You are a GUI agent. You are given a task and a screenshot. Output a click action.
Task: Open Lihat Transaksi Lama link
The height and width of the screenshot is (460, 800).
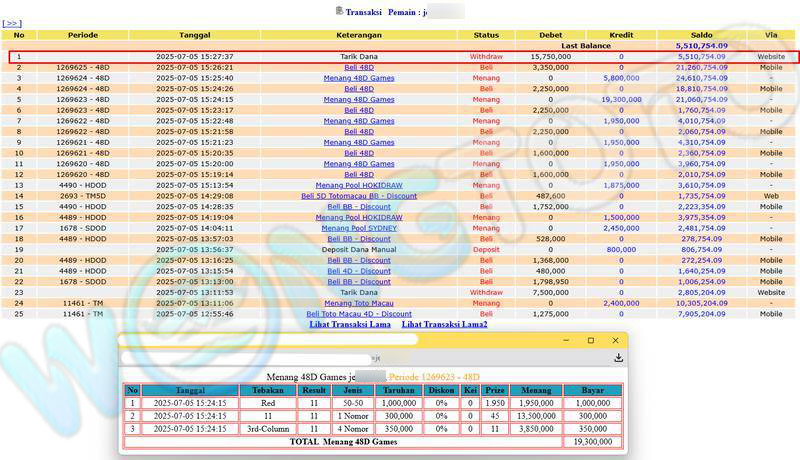pos(350,324)
